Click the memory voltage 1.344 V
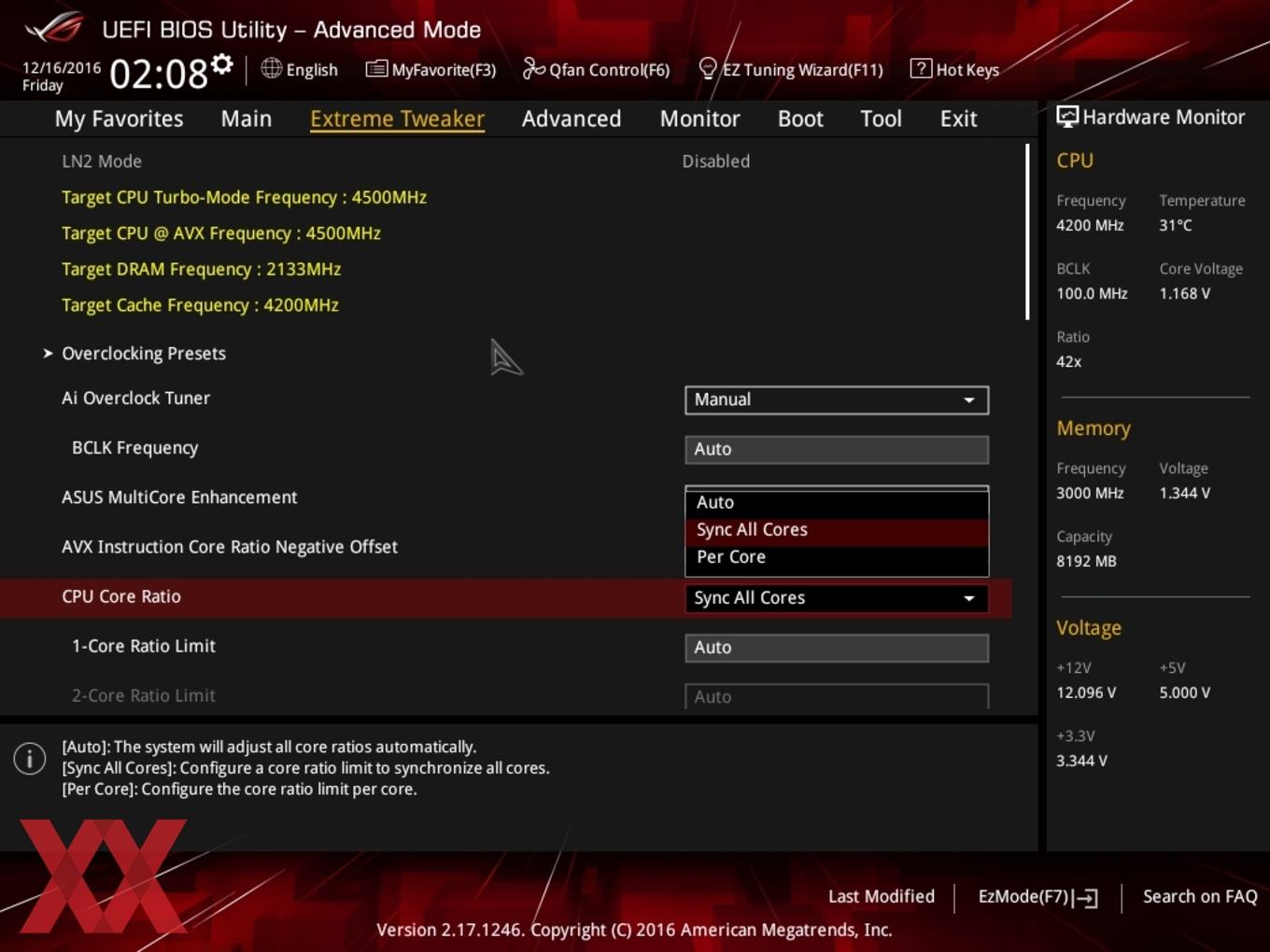Image resolution: width=1270 pixels, height=952 pixels. 1185,493
